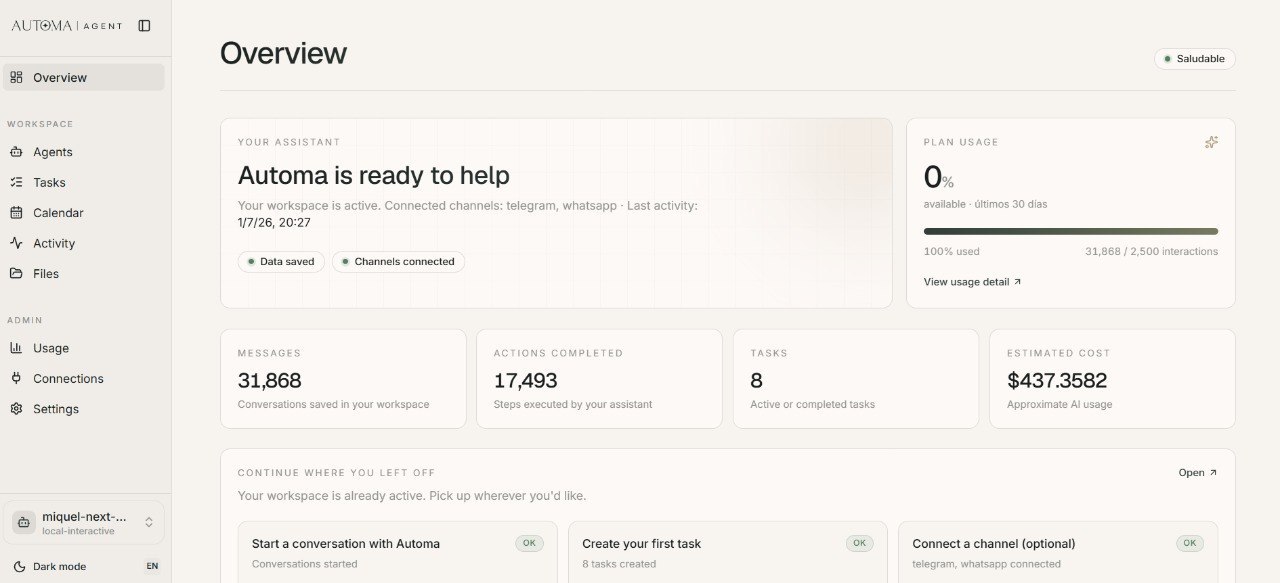
Task: Click the $437.3582 value
Action: click(x=1057, y=380)
